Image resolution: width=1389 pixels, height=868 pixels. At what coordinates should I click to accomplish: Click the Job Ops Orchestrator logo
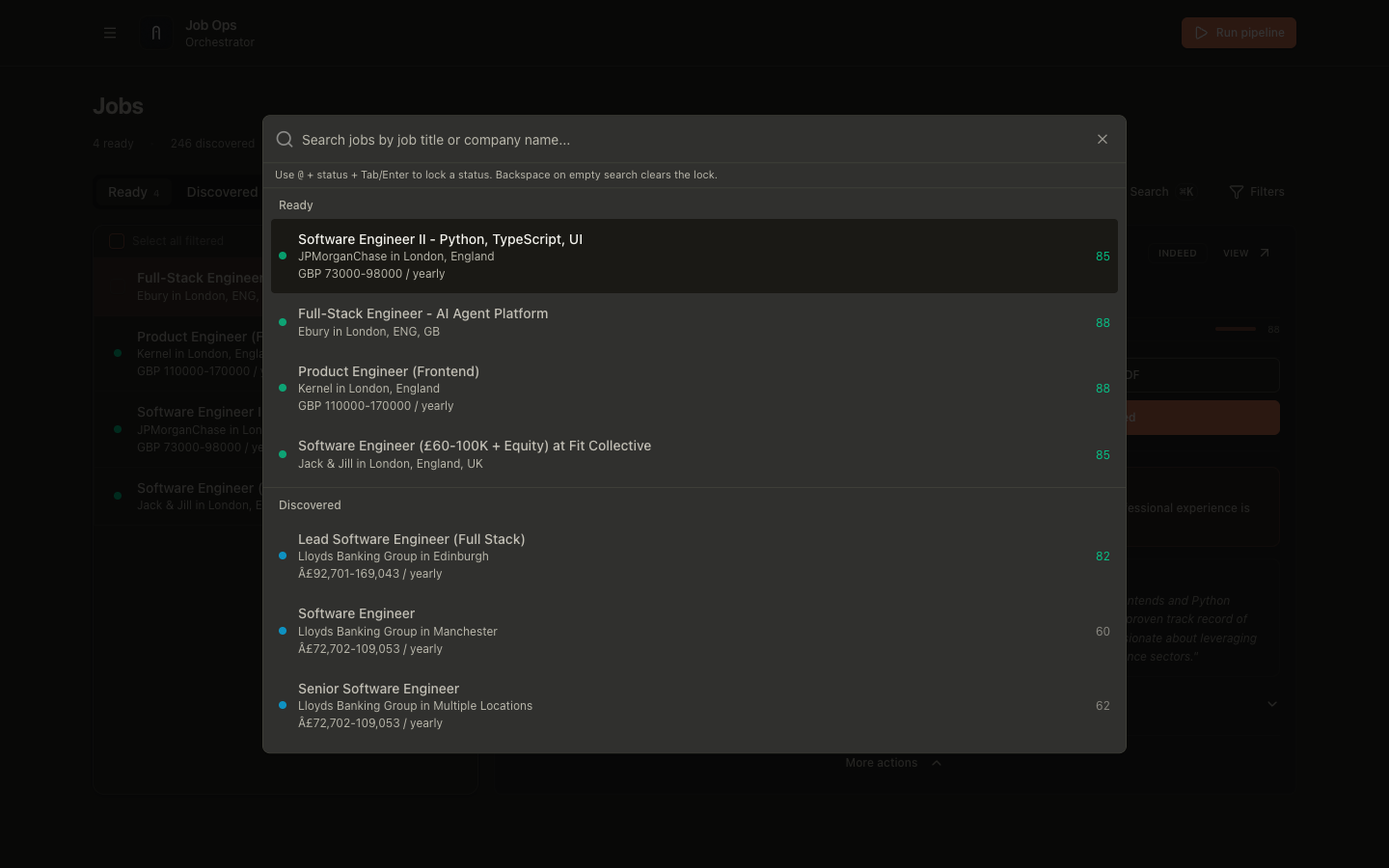156,32
